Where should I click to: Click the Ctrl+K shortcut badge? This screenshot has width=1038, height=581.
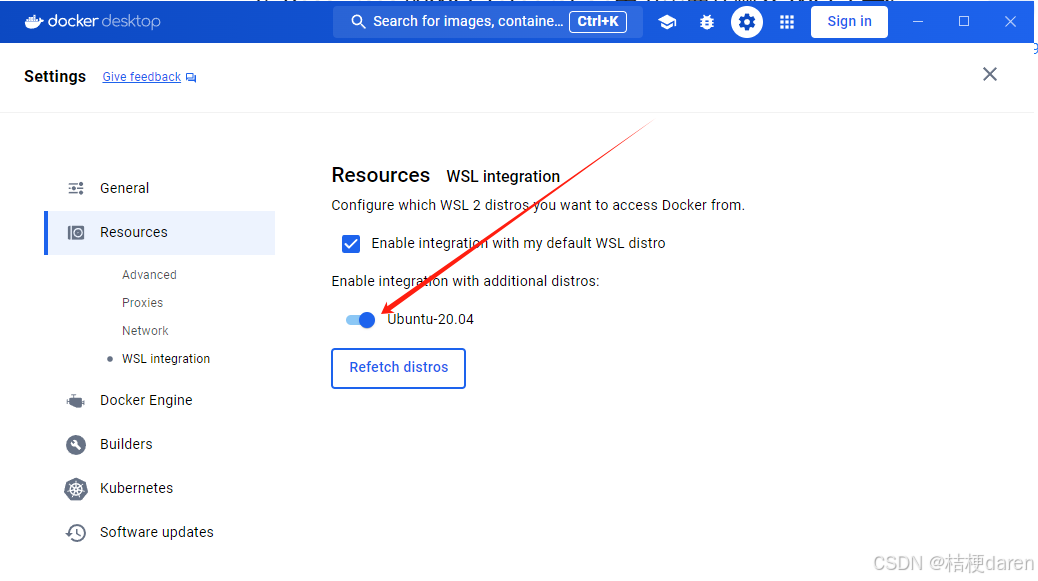(x=598, y=22)
